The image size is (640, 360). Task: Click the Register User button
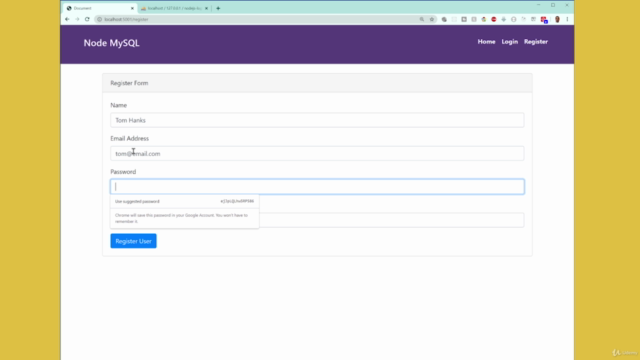133,241
